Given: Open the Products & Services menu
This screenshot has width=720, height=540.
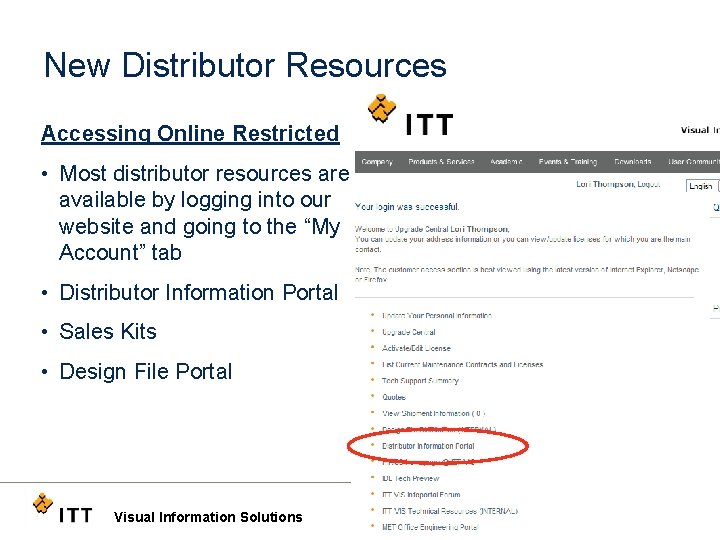Looking at the screenshot, I should point(441,162).
